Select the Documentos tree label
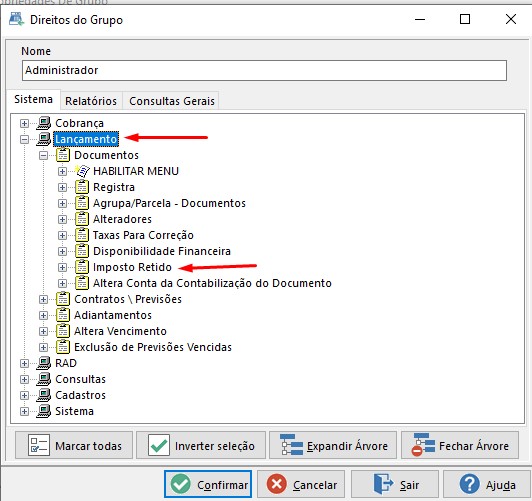The image size is (532, 501). click(107, 155)
